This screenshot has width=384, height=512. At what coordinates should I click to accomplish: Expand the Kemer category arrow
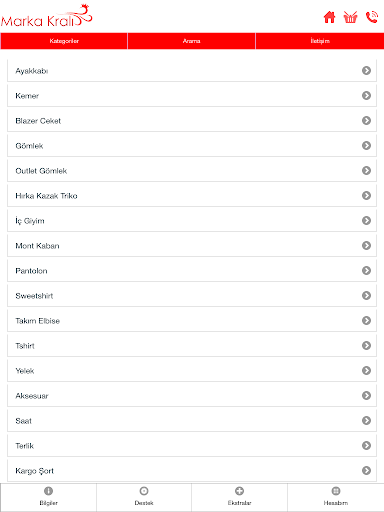[x=366, y=95]
